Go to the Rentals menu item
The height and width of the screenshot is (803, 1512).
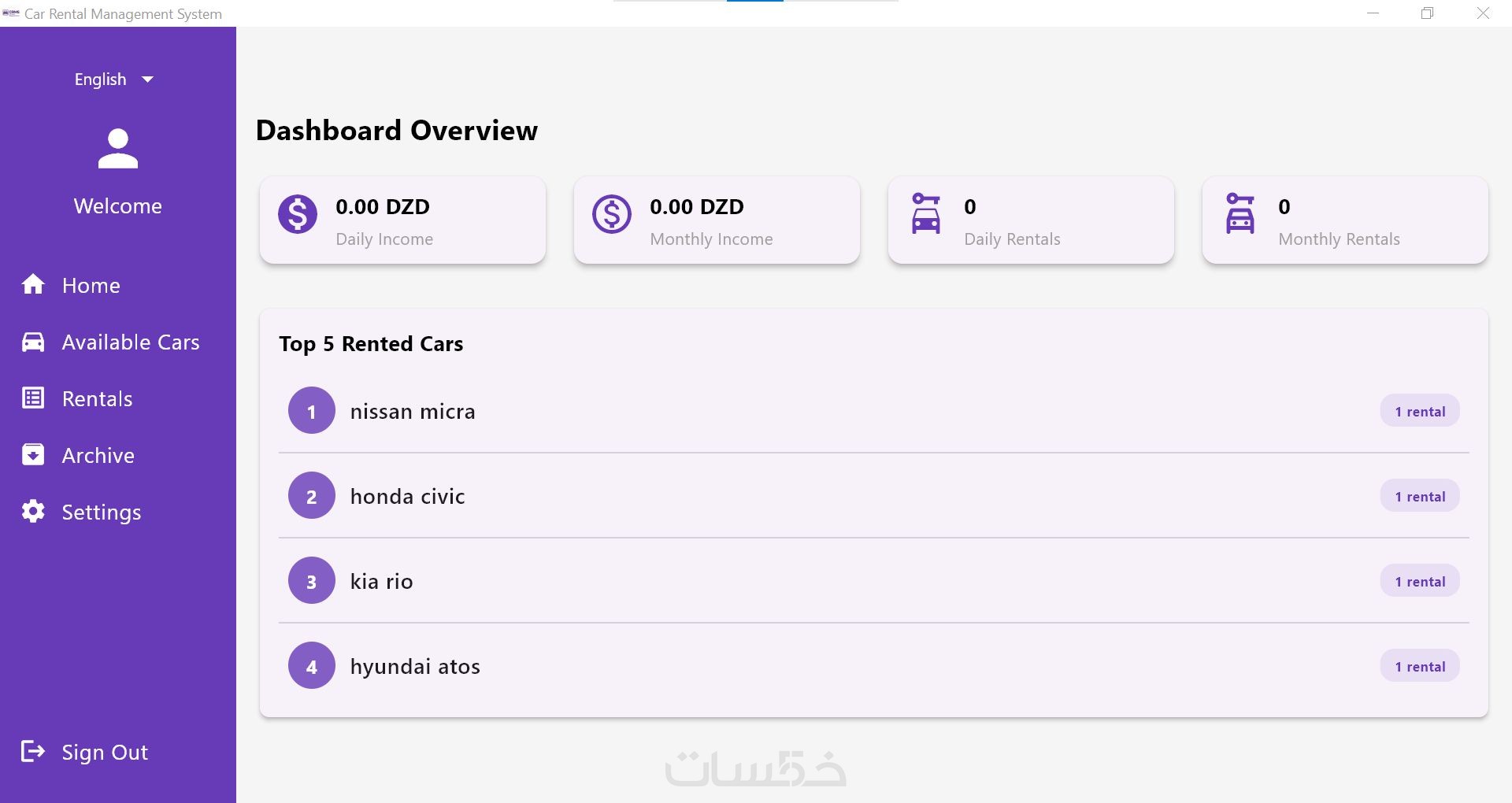point(97,399)
